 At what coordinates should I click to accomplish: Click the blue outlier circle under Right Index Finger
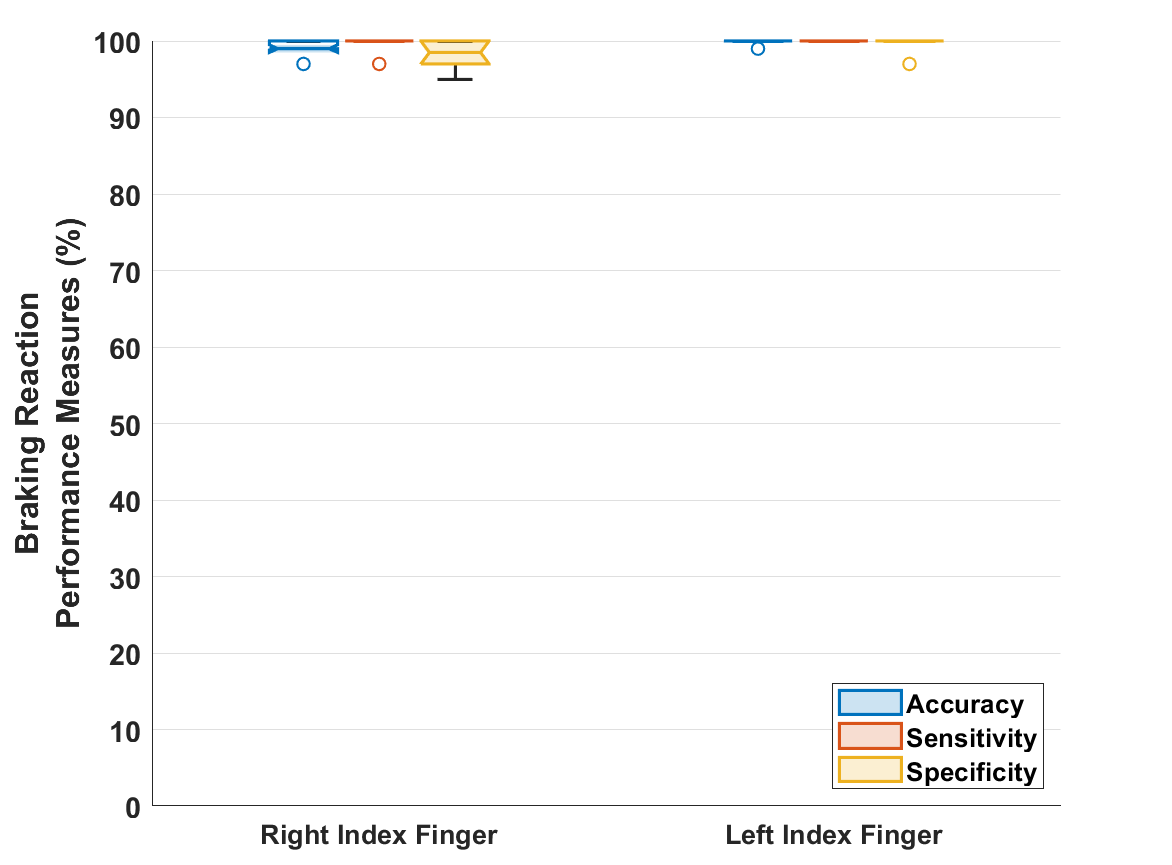pyautogui.click(x=303, y=64)
